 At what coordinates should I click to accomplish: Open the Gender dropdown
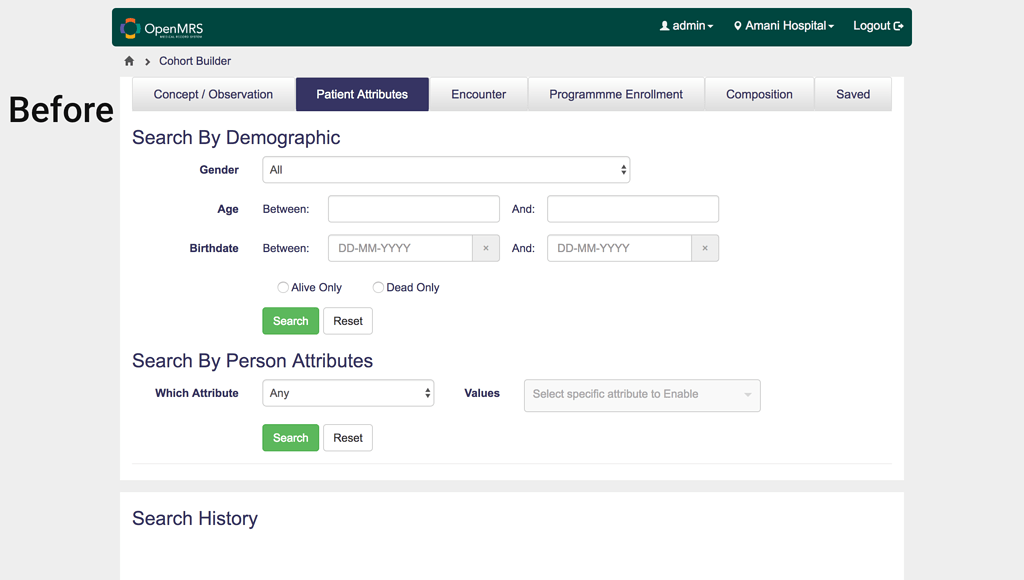tap(446, 169)
